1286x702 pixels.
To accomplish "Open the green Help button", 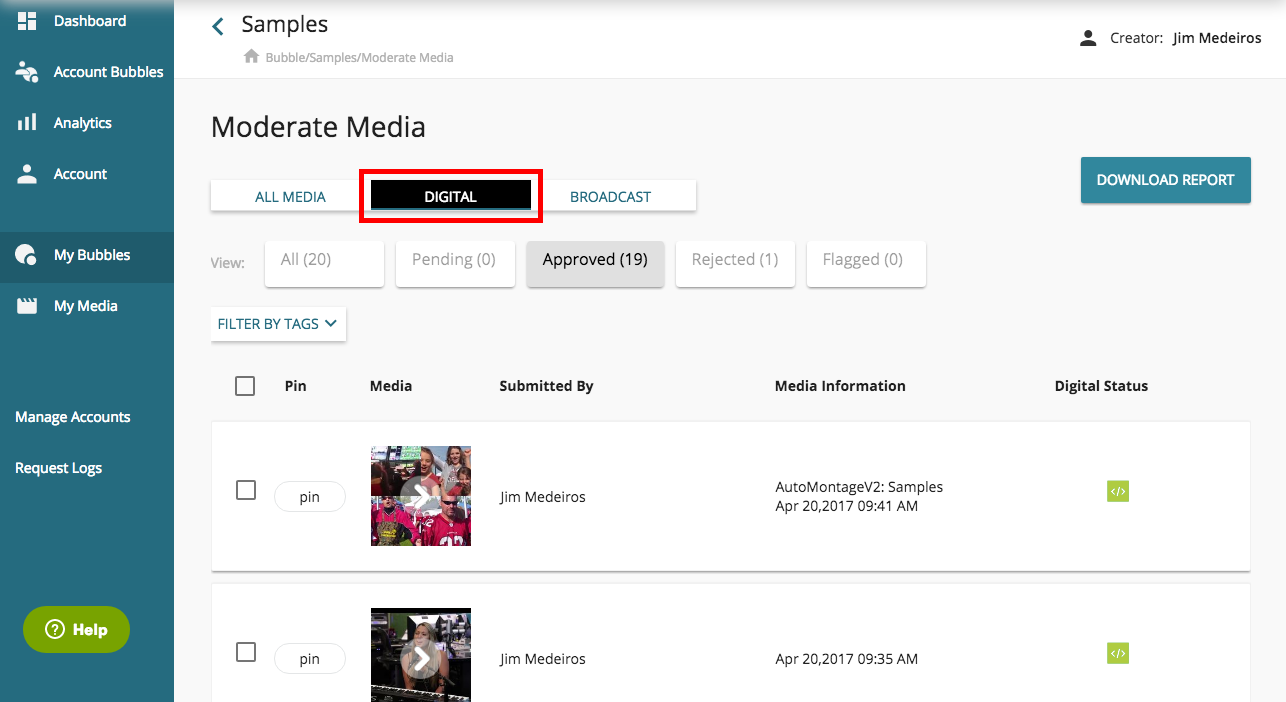I will (77, 630).
